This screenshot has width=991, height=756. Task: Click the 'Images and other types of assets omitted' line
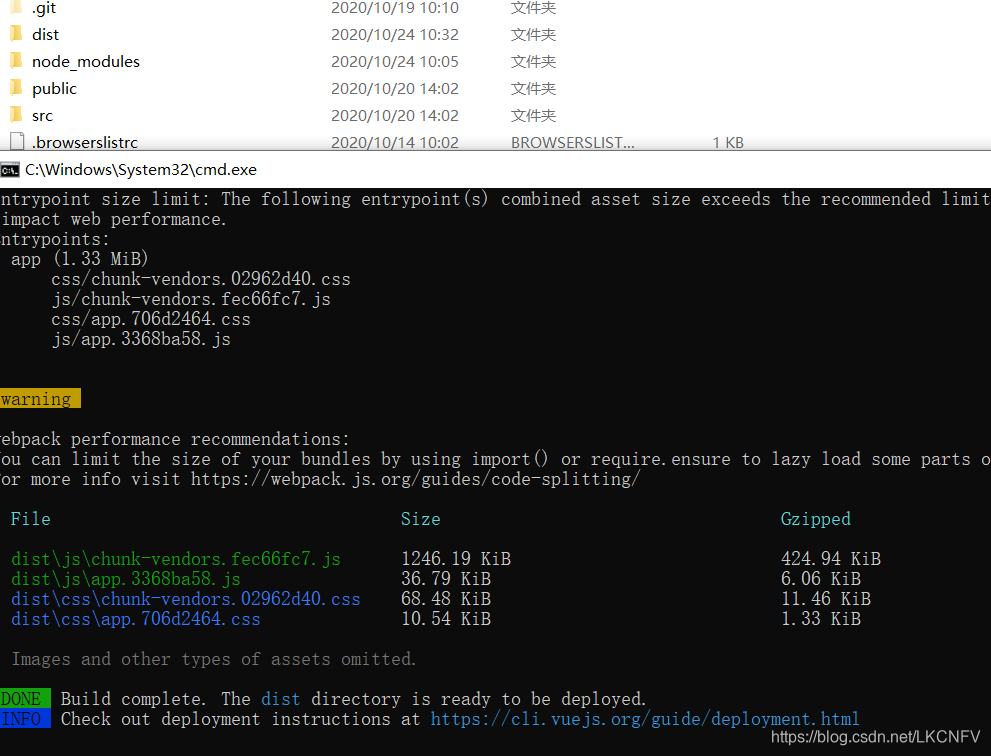[214, 659]
